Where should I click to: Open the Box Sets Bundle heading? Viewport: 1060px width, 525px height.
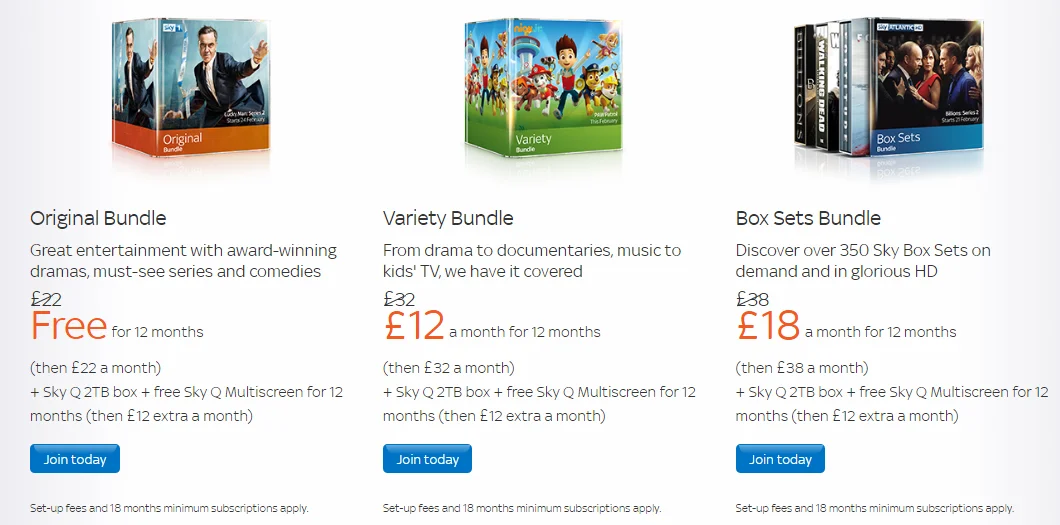click(808, 218)
